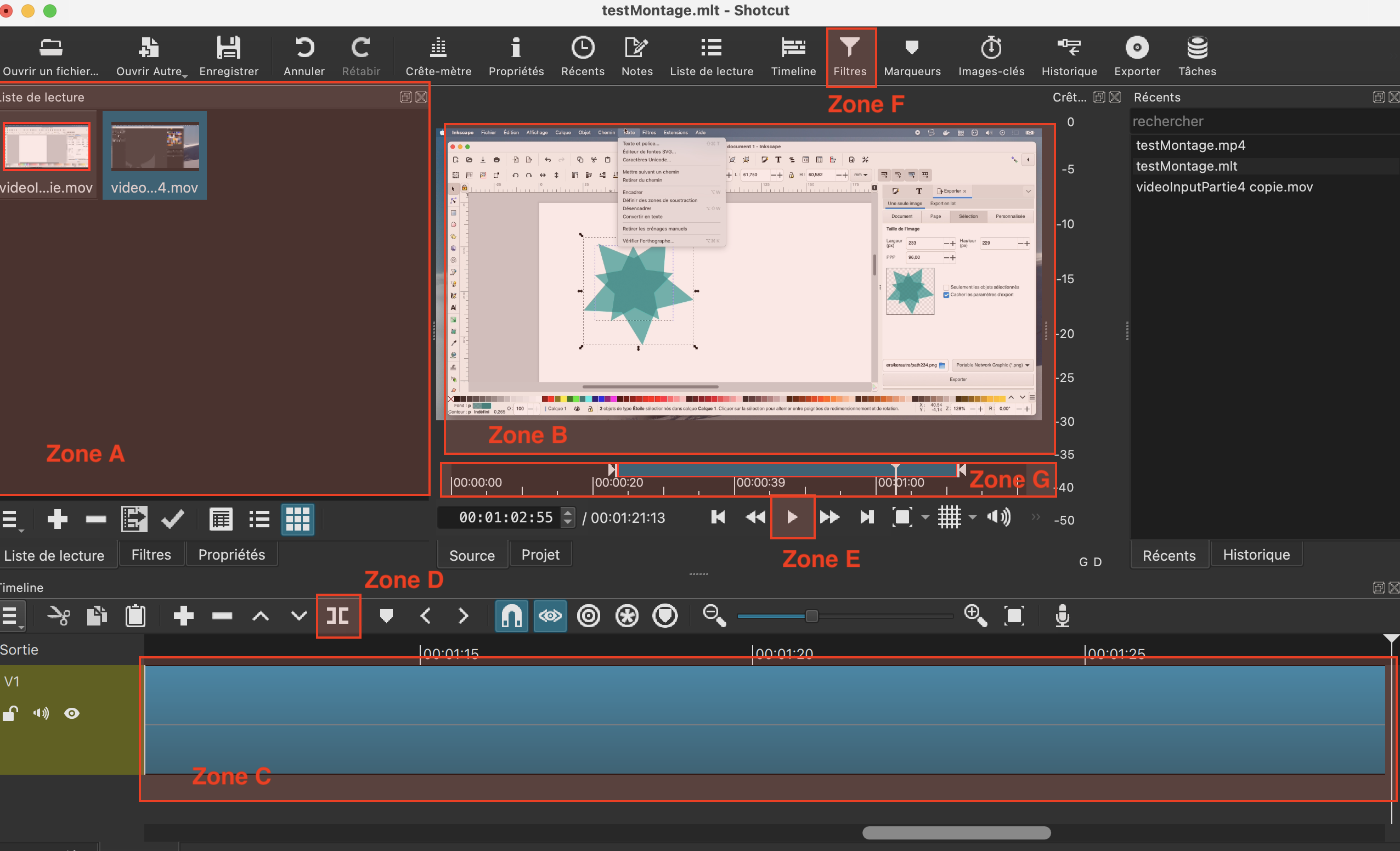Adjust the timeline zoom slider handle

[812, 616]
